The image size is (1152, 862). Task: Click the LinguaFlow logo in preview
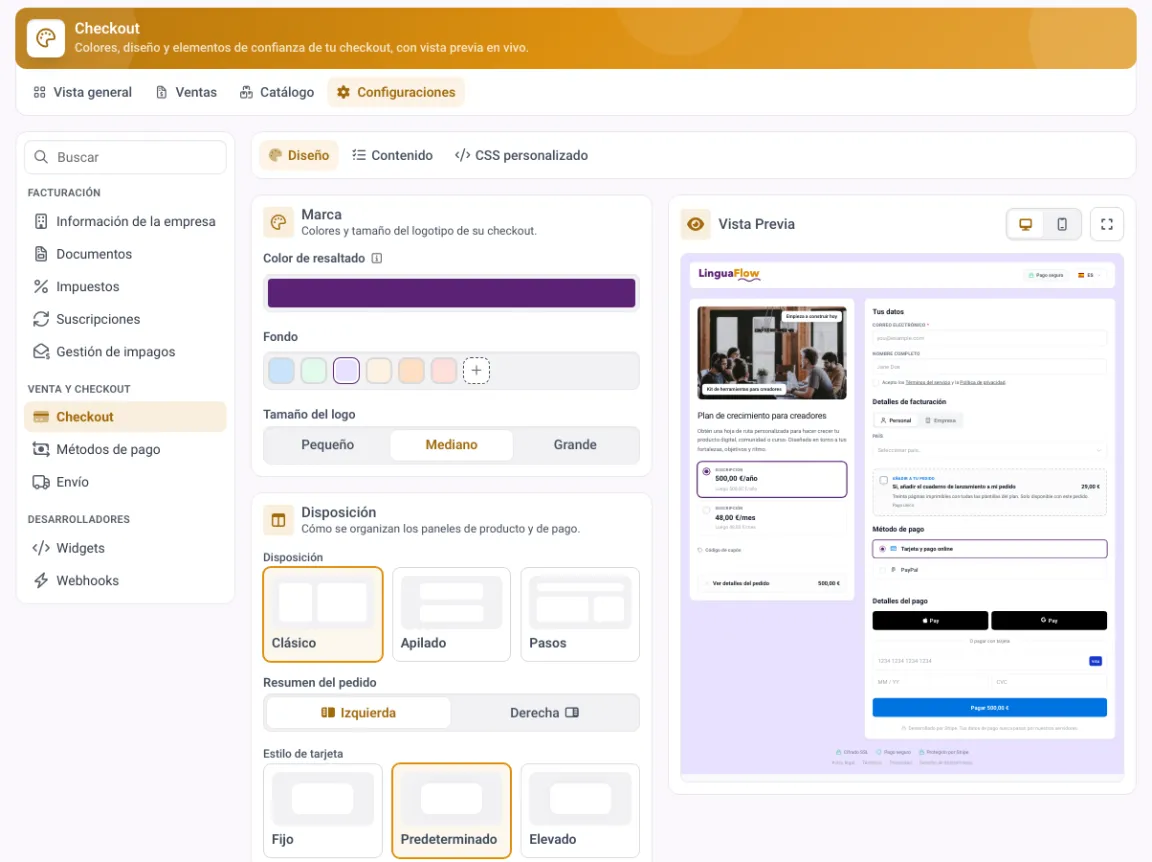click(729, 274)
